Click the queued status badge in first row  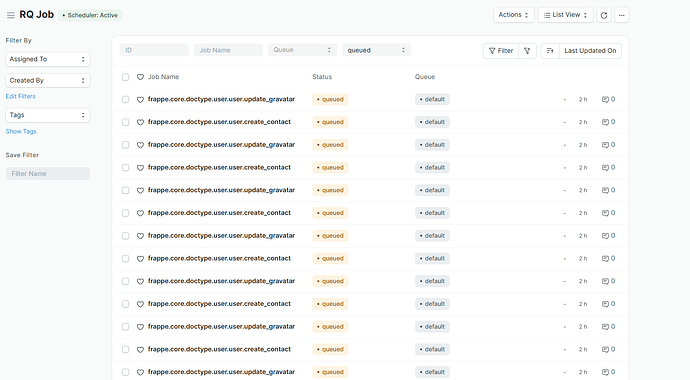pyautogui.click(x=330, y=99)
